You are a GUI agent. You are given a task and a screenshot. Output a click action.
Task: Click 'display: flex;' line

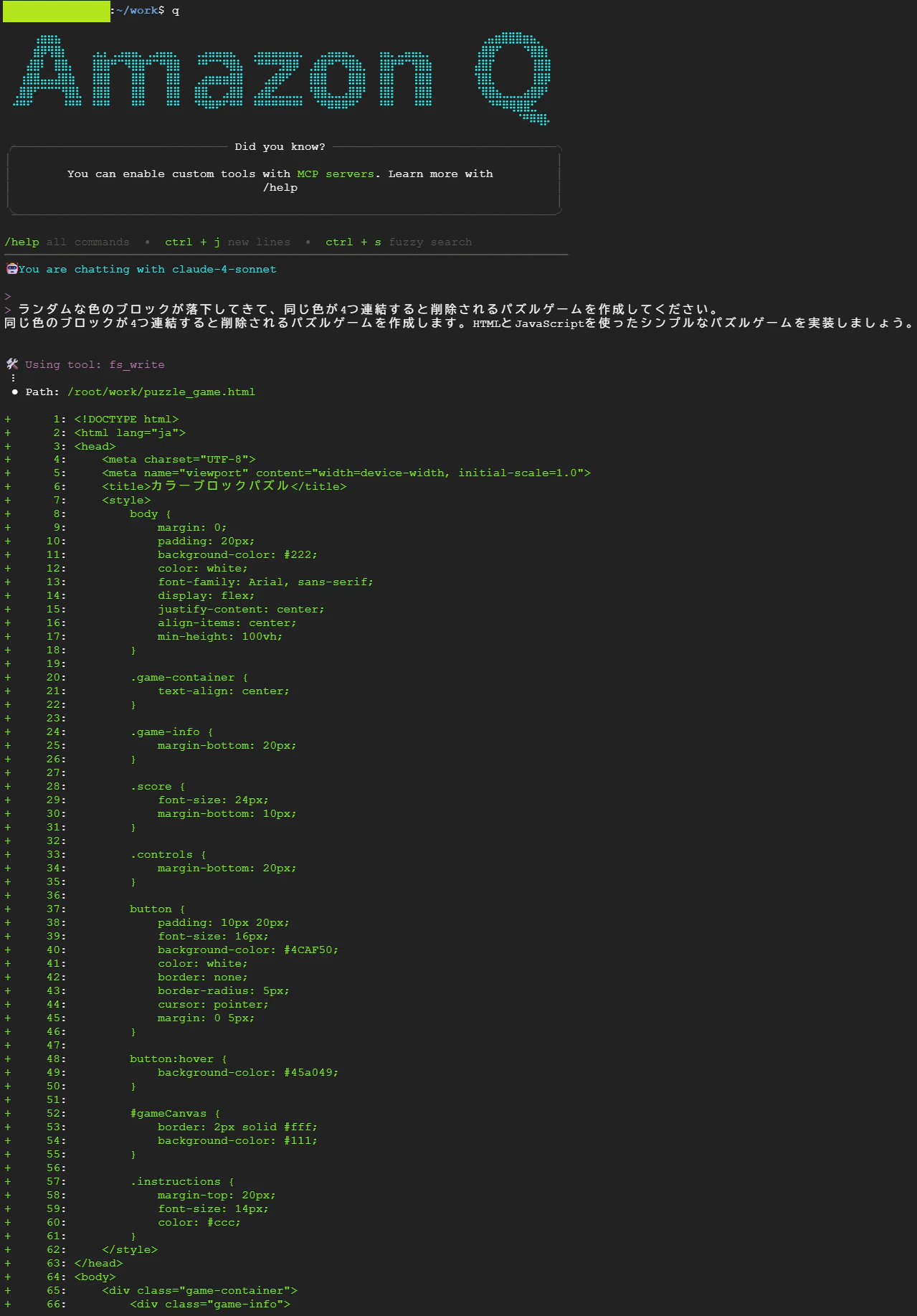tap(206, 595)
